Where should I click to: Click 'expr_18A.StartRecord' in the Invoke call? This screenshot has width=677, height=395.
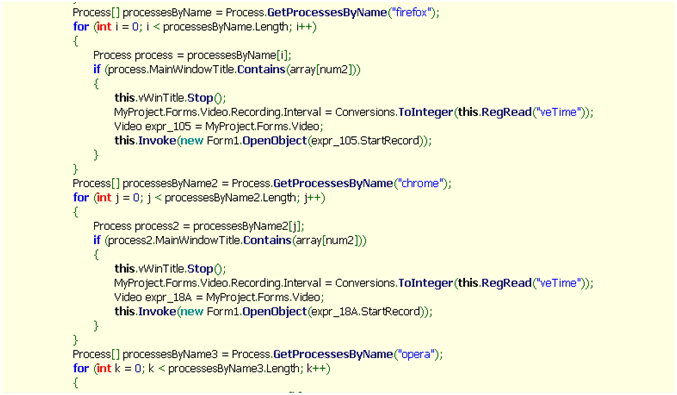point(367,312)
